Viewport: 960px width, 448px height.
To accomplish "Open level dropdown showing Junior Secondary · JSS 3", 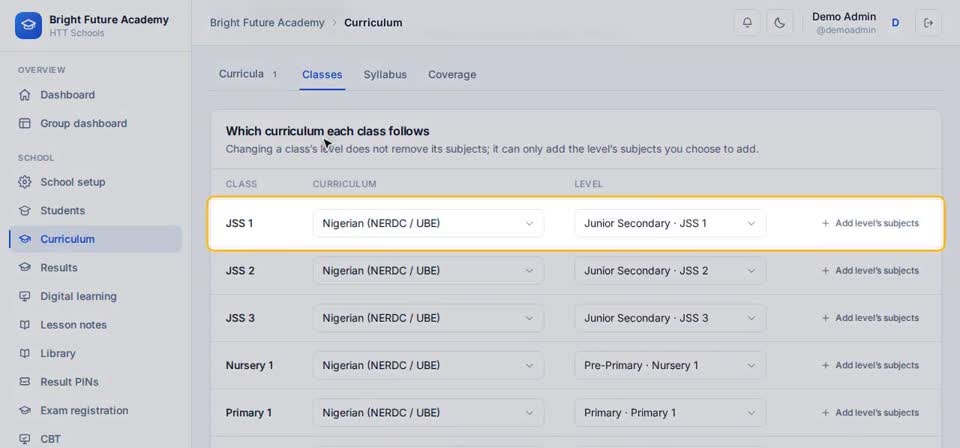I will pyautogui.click(x=670, y=318).
